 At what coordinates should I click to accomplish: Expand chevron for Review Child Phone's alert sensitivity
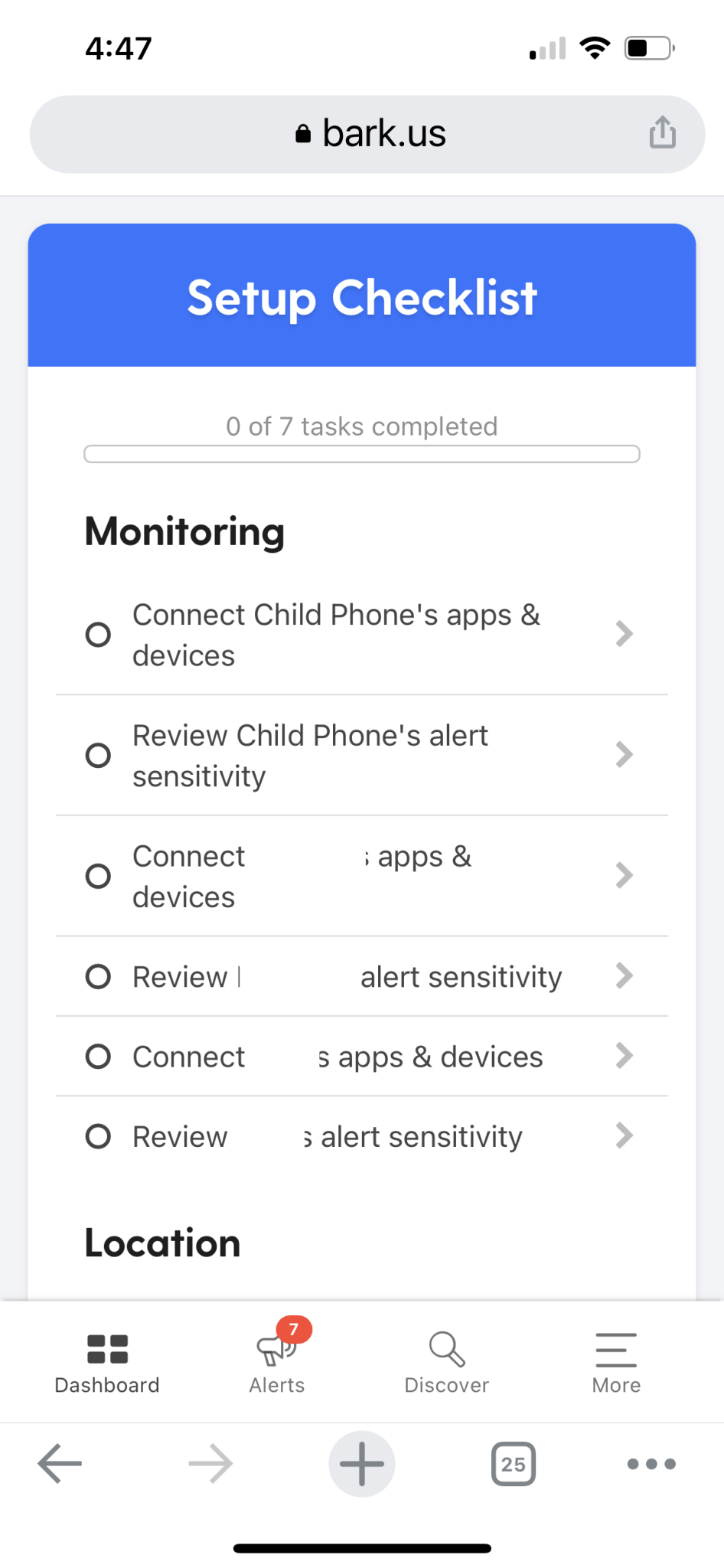pyautogui.click(x=625, y=755)
